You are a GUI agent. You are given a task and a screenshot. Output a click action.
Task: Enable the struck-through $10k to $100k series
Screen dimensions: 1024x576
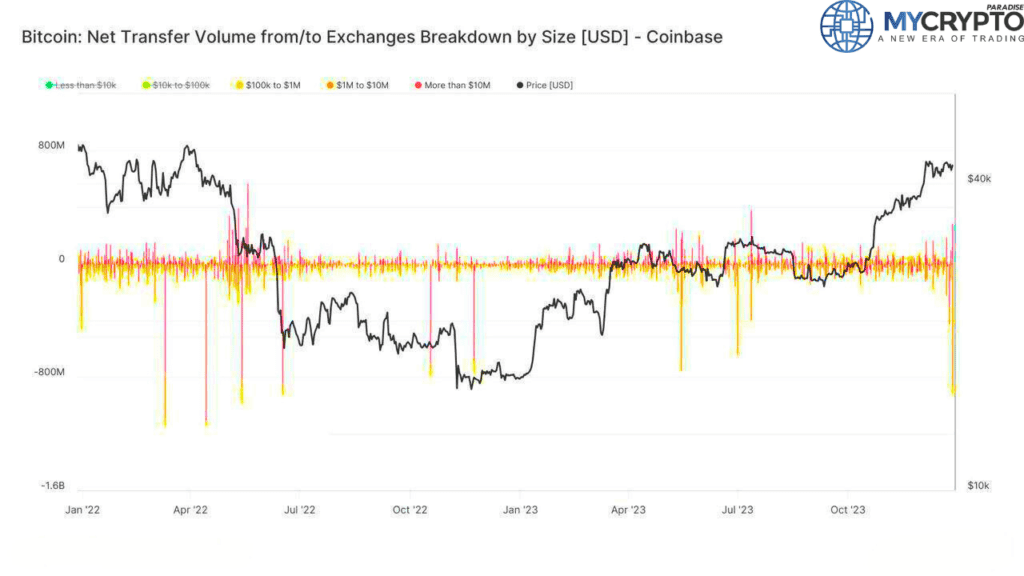tap(181, 85)
